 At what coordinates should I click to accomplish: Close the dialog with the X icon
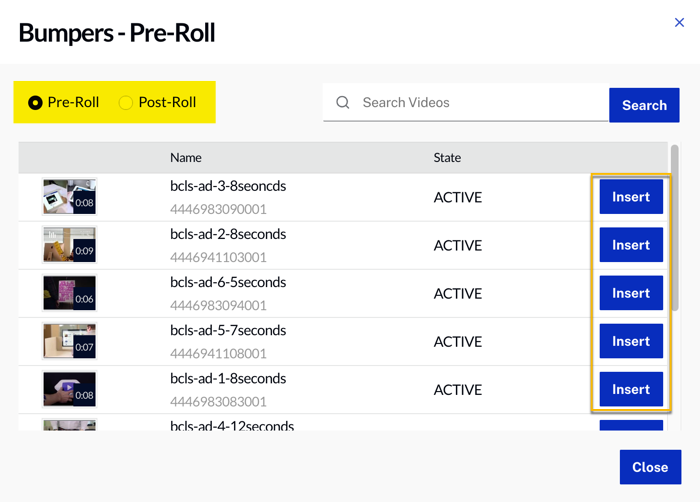(x=679, y=22)
